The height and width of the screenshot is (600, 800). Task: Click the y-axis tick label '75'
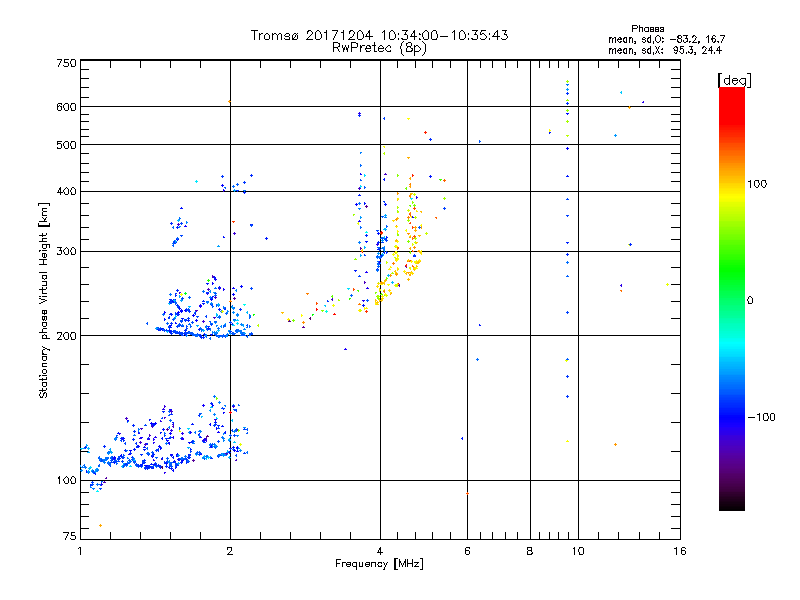coord(70,536)
